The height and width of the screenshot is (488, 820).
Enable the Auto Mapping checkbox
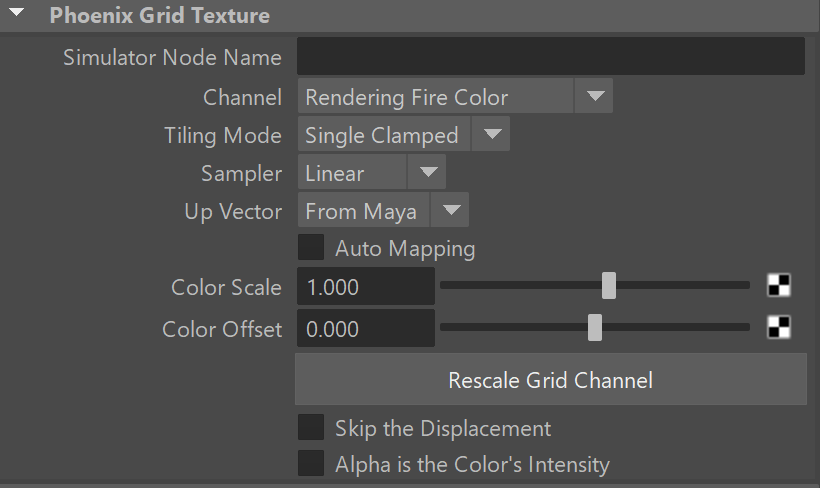tap(311, 247)
